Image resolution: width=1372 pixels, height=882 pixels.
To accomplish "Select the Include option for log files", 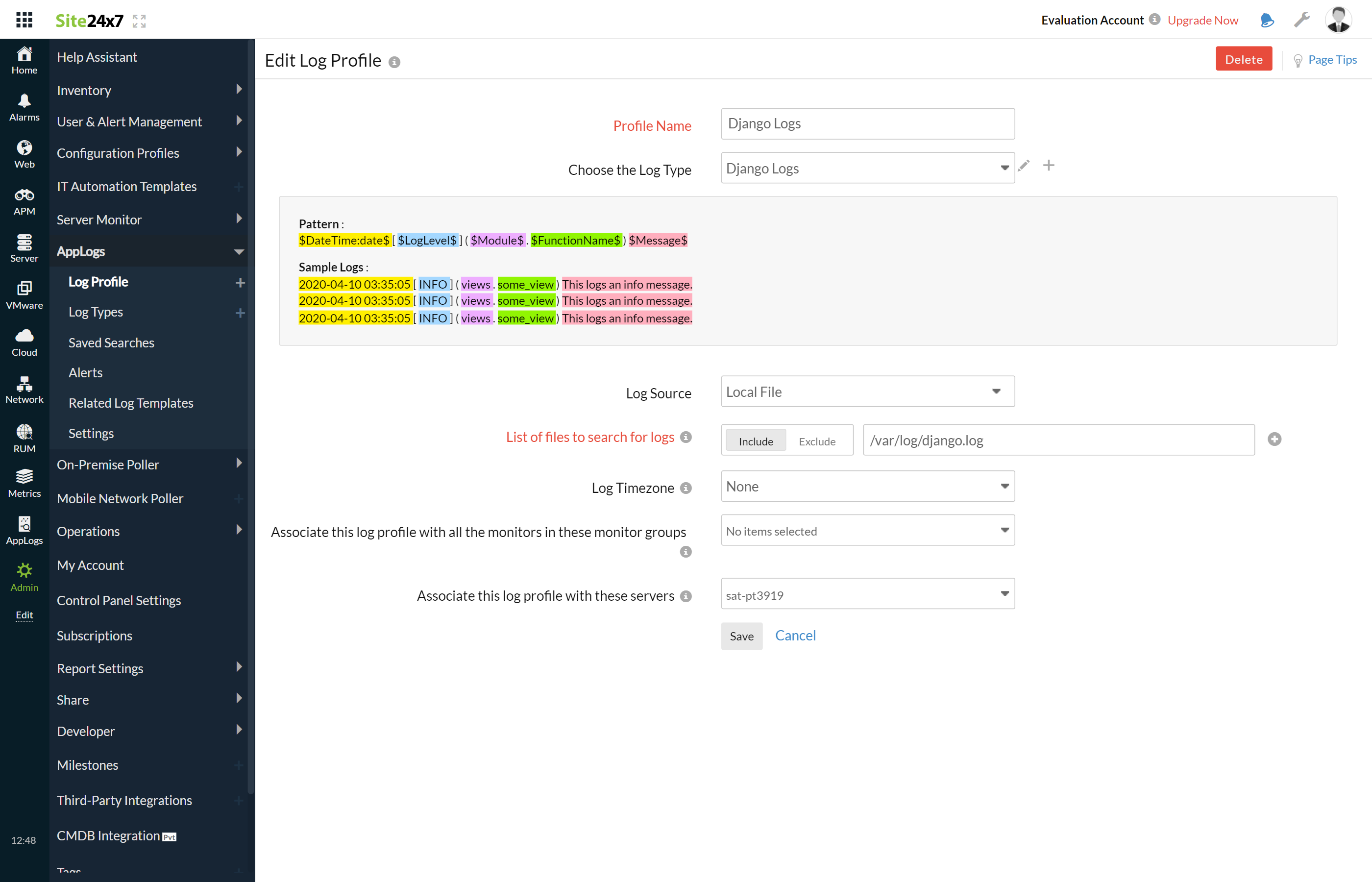I will tap(755, 441).
